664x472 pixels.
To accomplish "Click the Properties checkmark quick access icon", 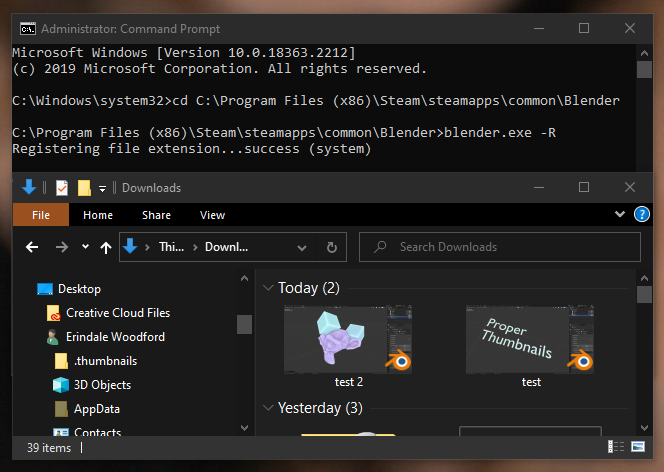I will point(62,188).
